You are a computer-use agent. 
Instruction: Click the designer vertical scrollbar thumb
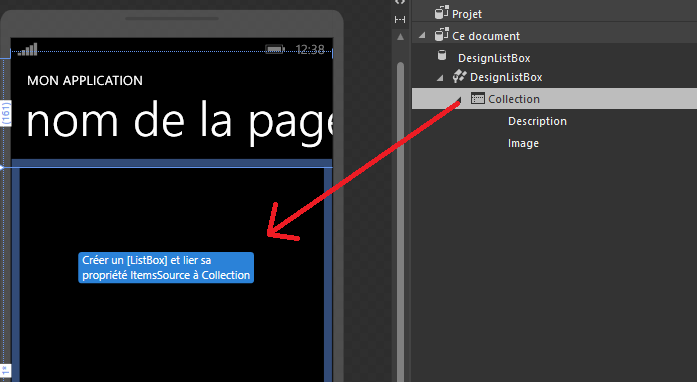tap(401, 221)
